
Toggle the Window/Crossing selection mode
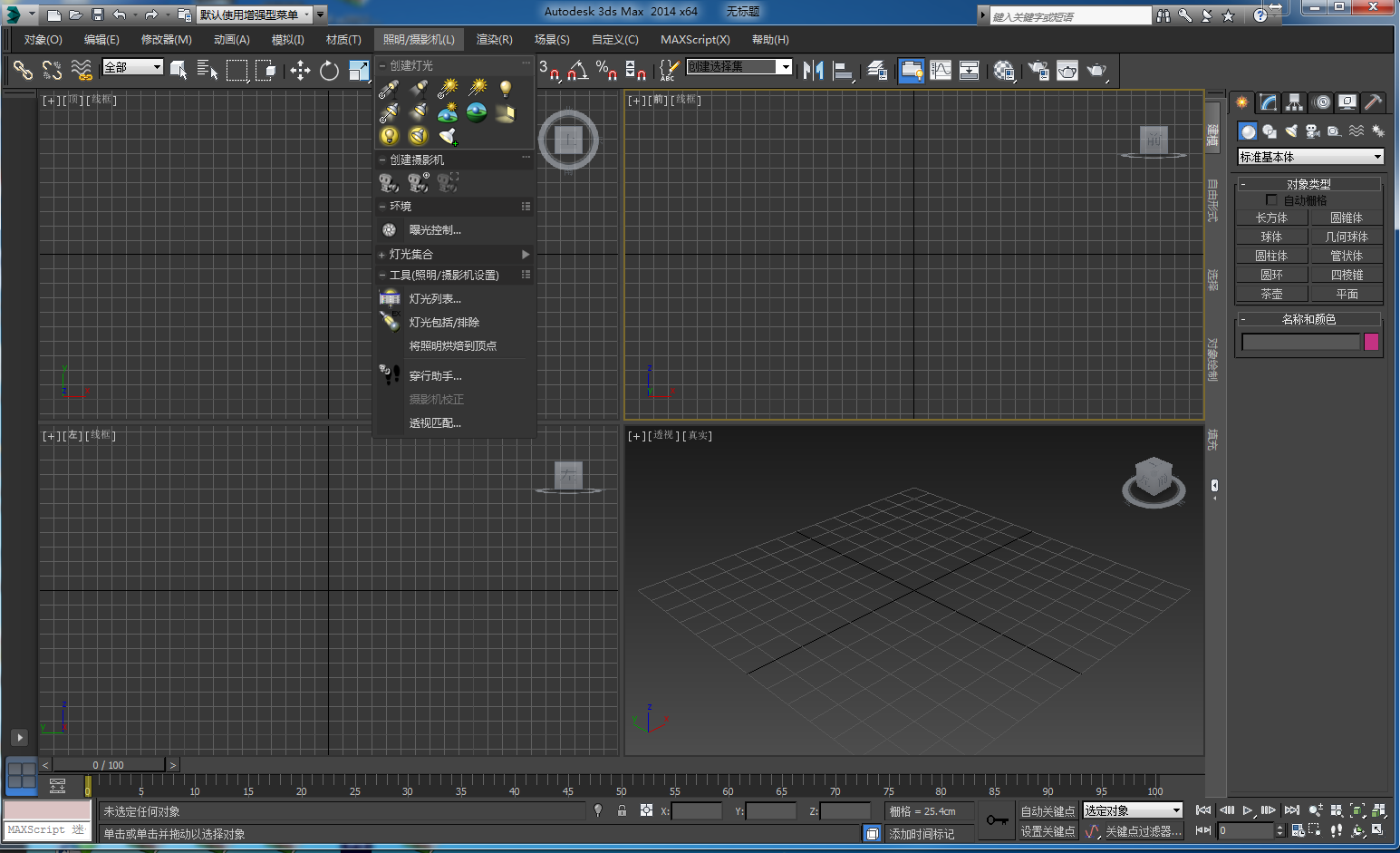click(x=266, y=70)
